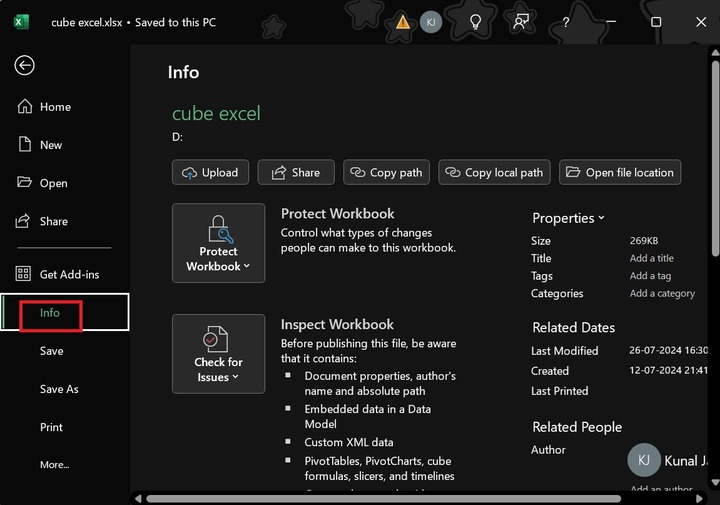720x505 pixels.
Task: Click the feedback person icon
Action: 520,21
